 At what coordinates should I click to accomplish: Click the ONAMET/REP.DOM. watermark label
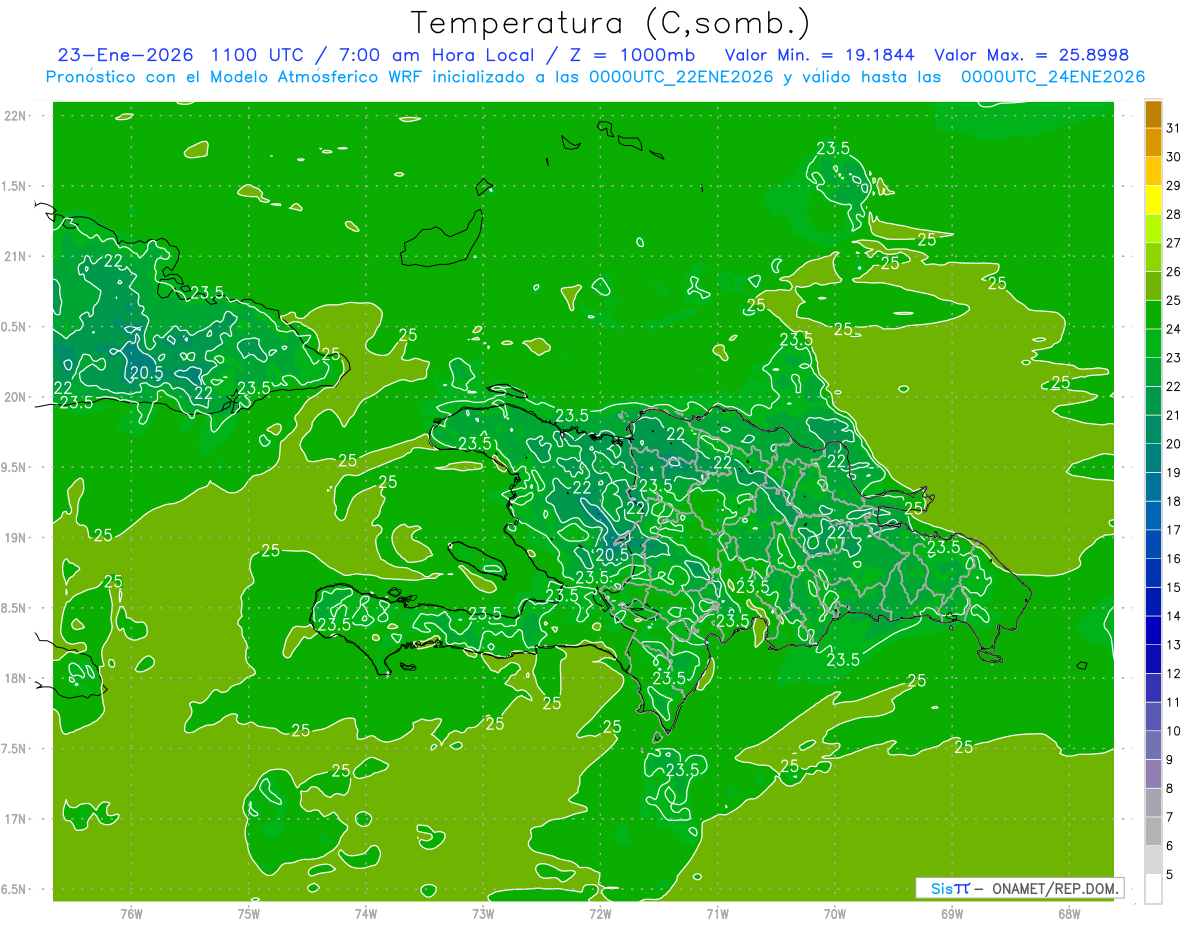[1055, 888]
